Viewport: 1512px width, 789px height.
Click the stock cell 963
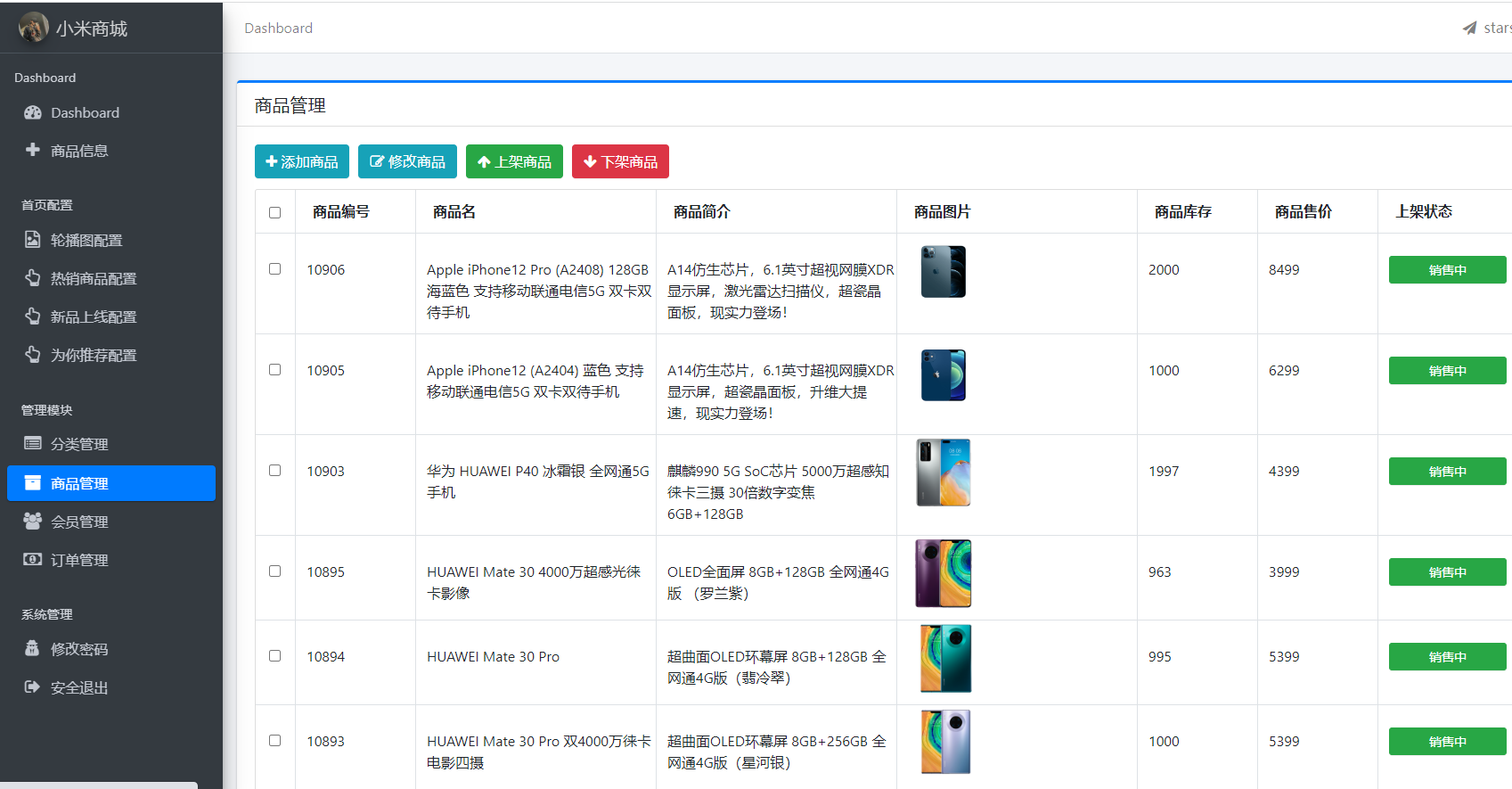coord(1159,571)
